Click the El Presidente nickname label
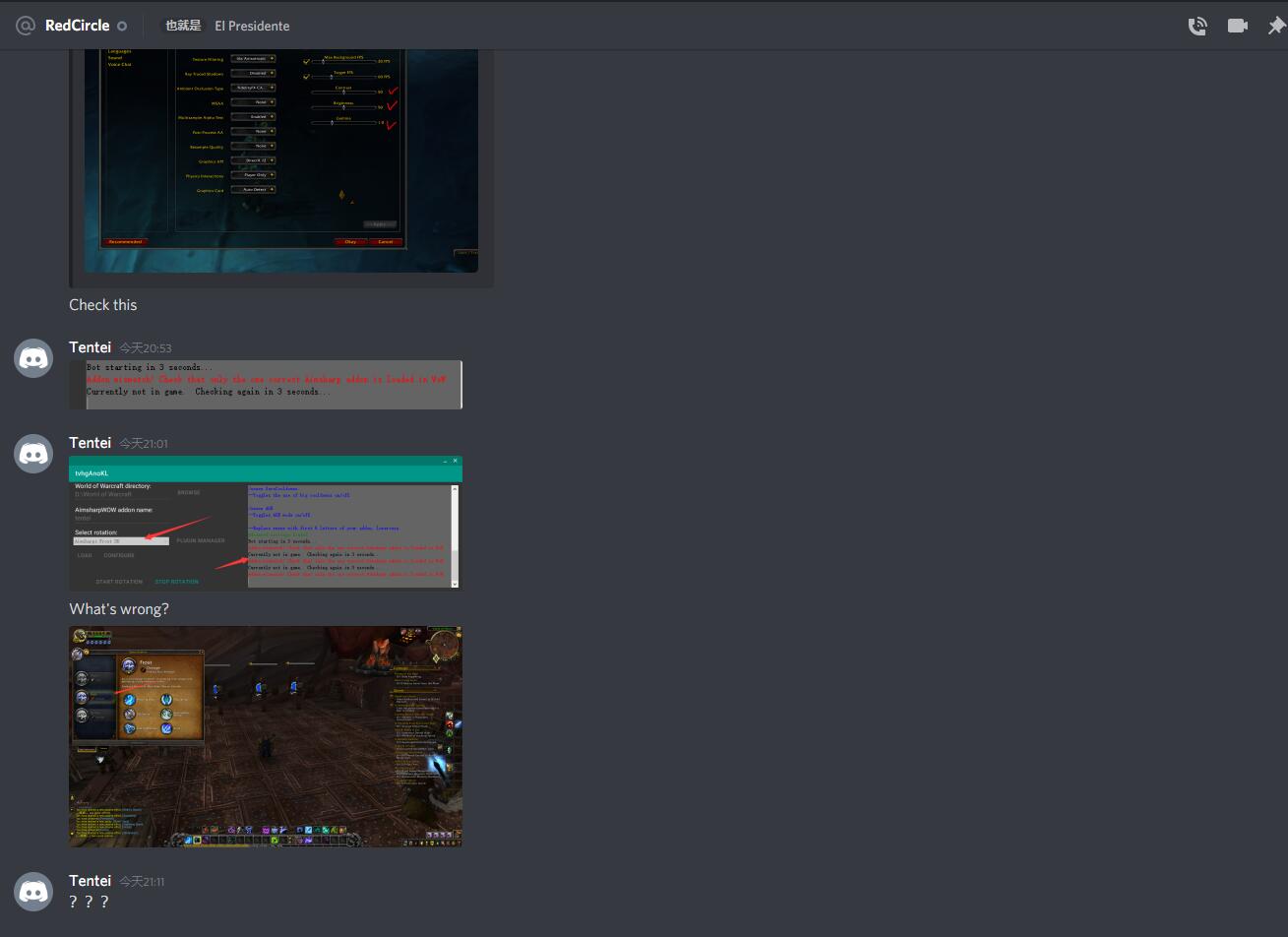Screen dimensions: 1288x937 [252, 26]
